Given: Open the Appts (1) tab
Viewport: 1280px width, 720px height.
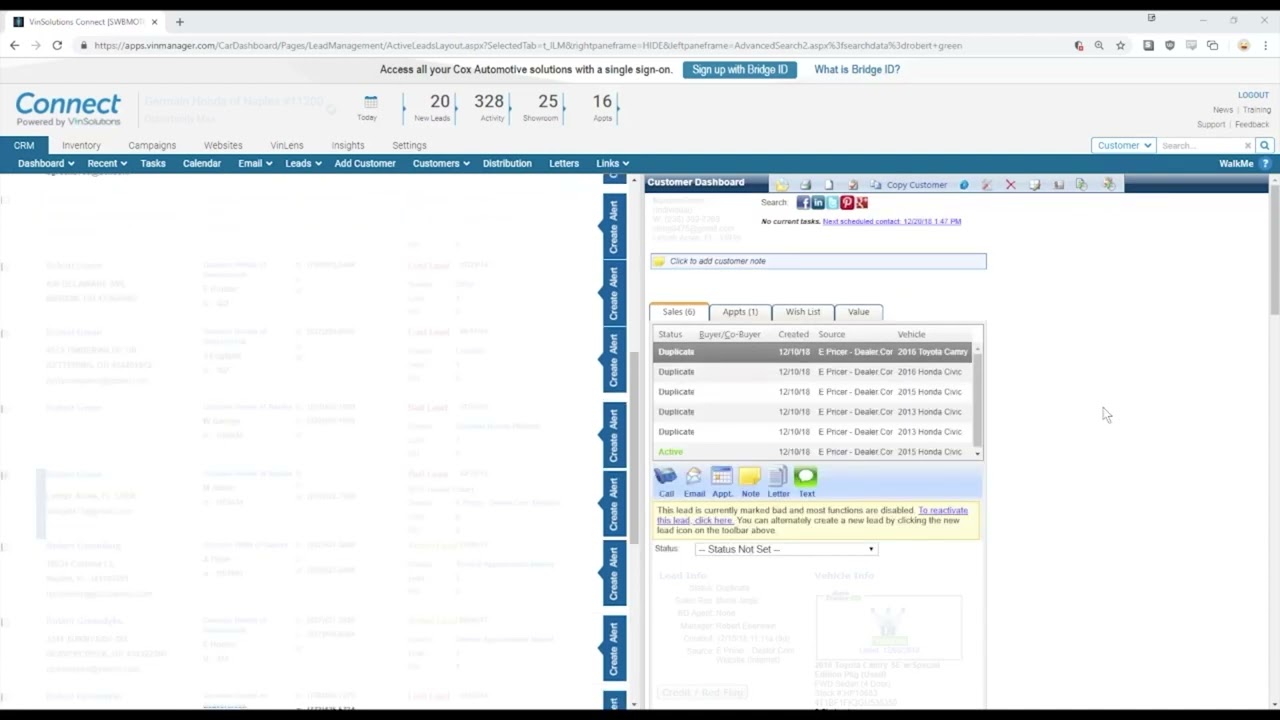Looking at the screenshot, I should coord(740,312).
